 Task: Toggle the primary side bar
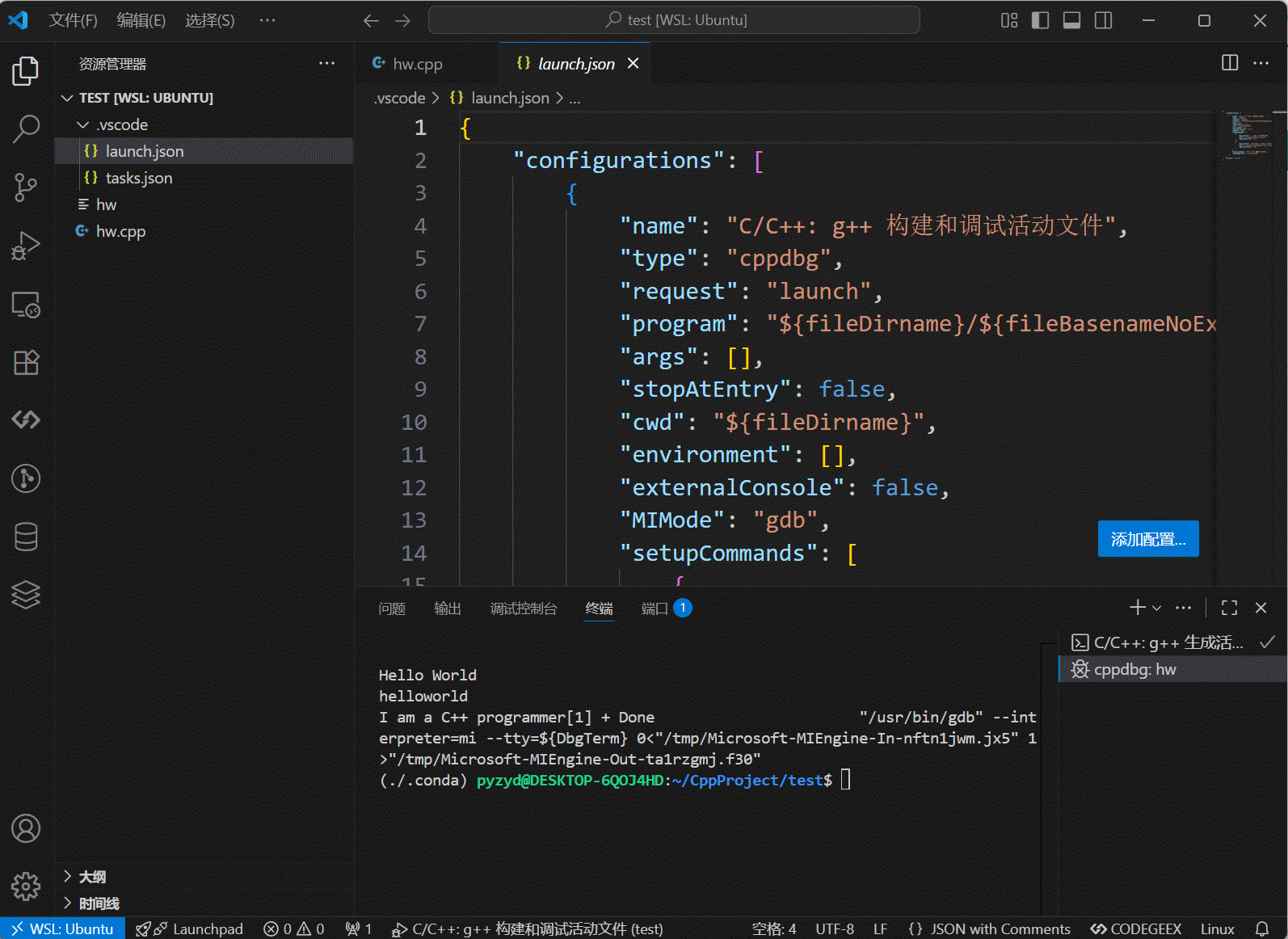click(1041, 20)
